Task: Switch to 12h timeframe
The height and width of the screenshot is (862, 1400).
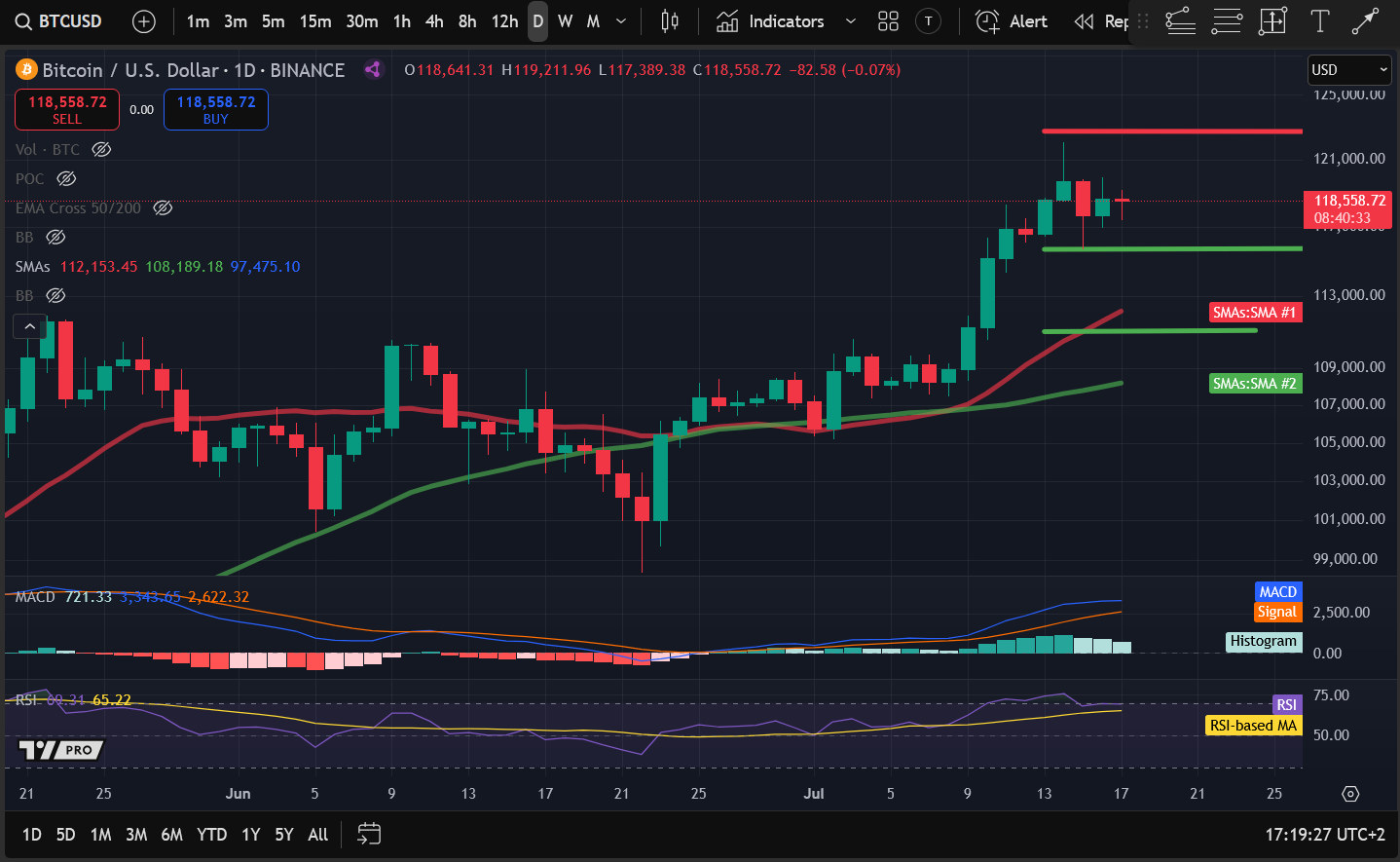Action: 504,21
